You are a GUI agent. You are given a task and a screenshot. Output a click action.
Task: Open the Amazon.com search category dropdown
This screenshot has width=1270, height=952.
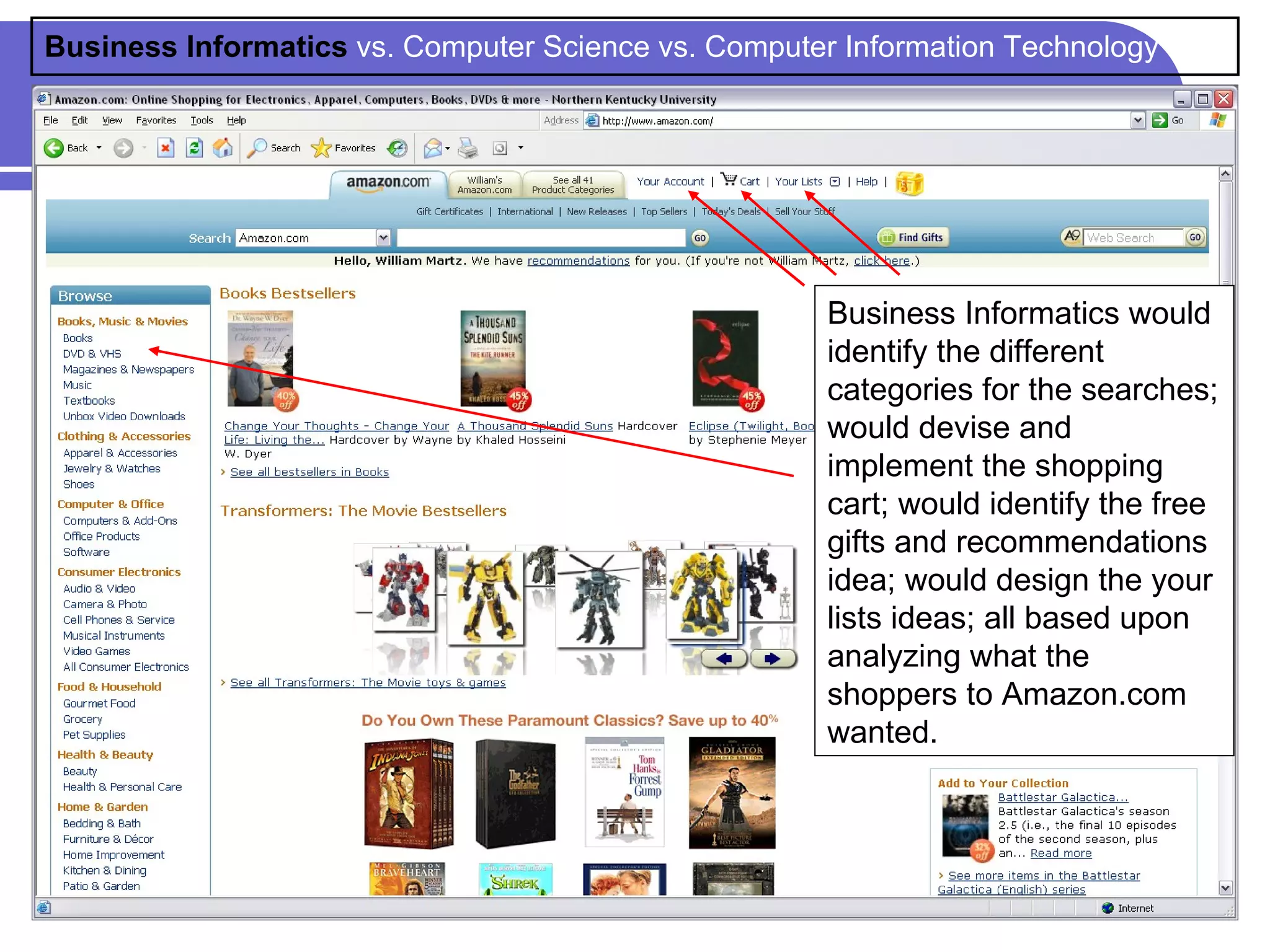(x=383, y=237)
